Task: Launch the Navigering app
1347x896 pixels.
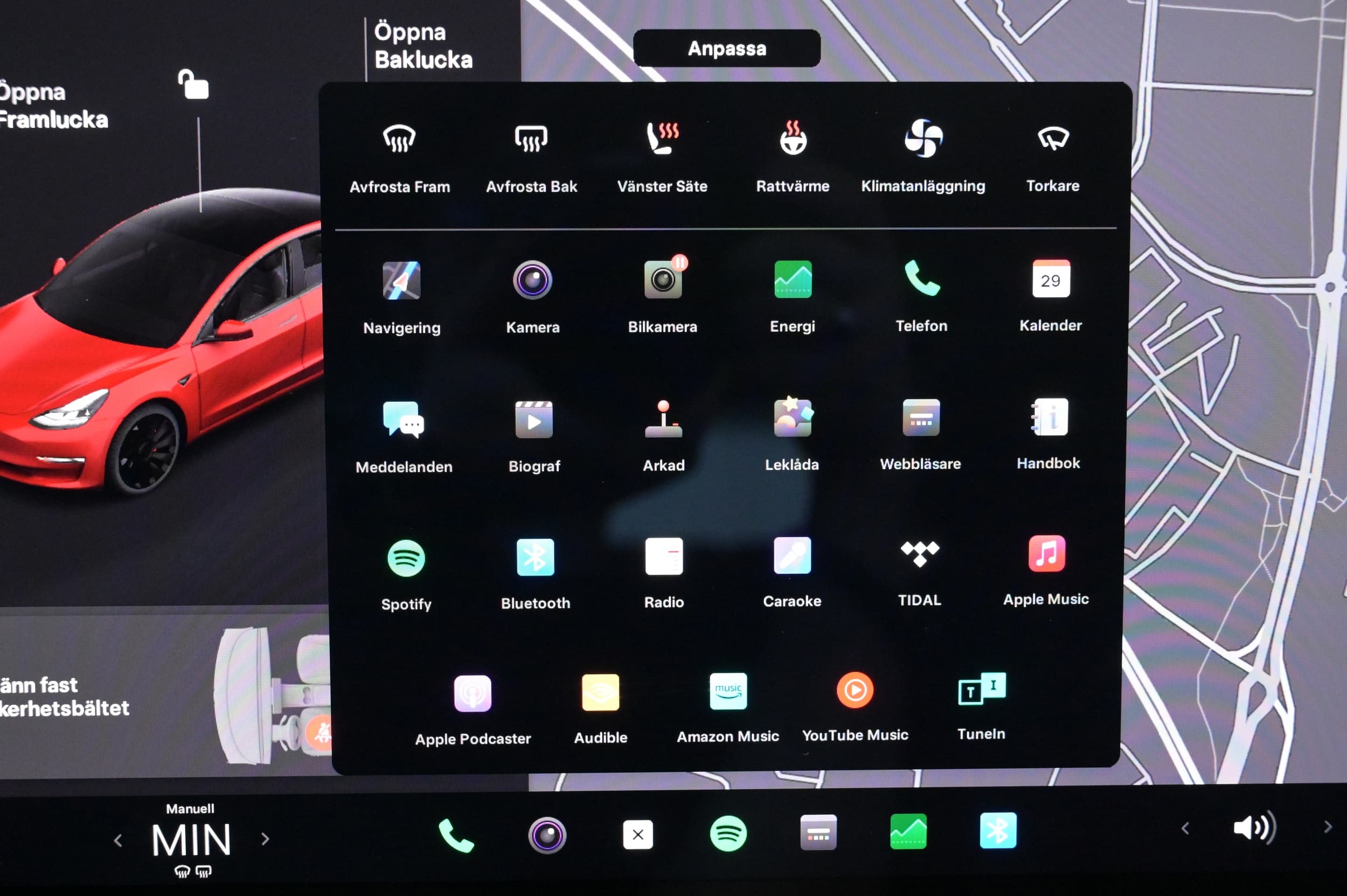Action: [401, 298]
